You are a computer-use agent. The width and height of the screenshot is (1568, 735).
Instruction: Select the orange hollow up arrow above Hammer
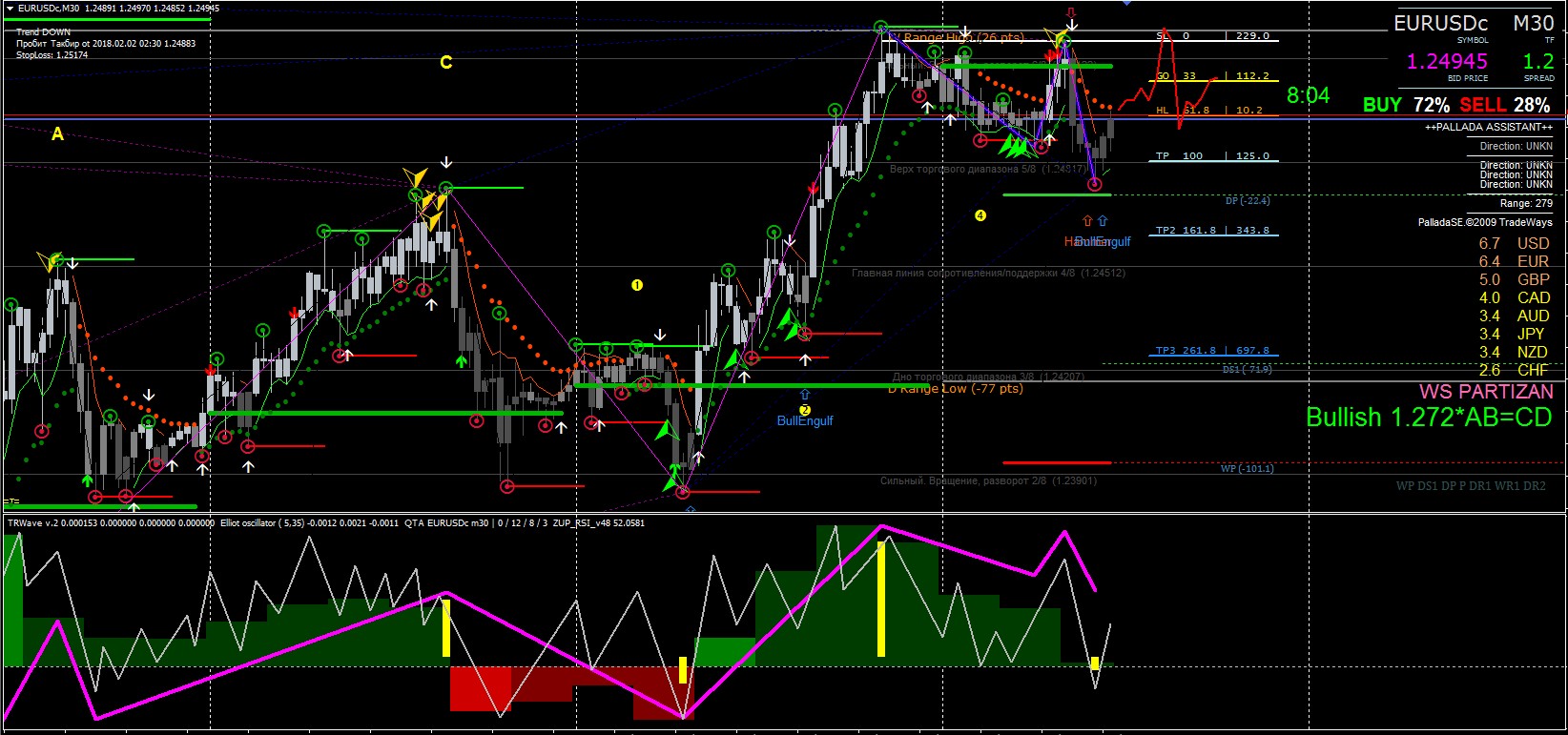(x=1087, y=221)
